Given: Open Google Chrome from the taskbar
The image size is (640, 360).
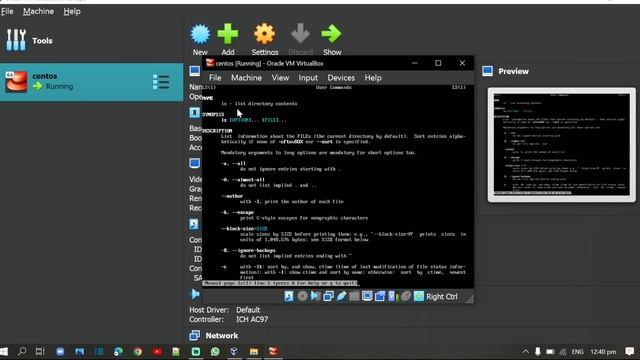Looking at the screenshot, I should pos(138,351).
